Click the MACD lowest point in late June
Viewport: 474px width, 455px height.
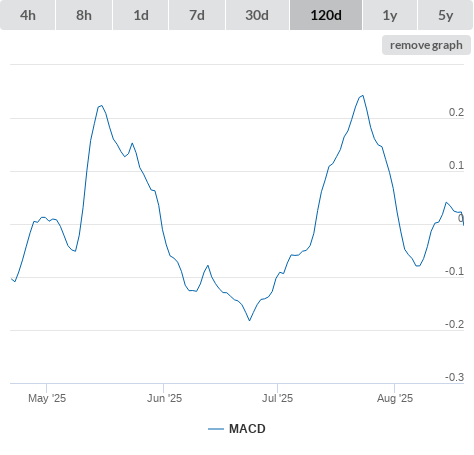(249, 320)
